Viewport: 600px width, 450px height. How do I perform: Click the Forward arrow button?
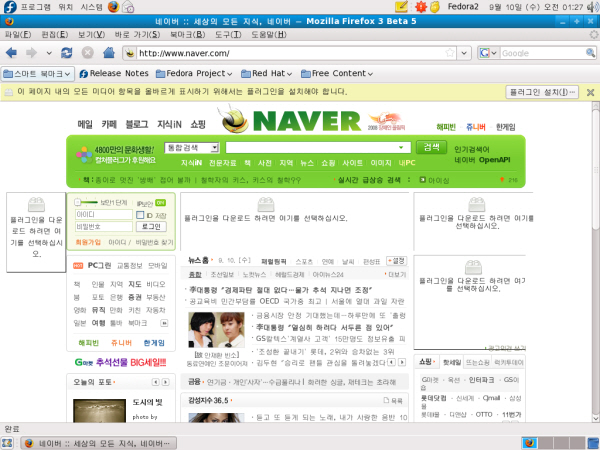point(31,53)
